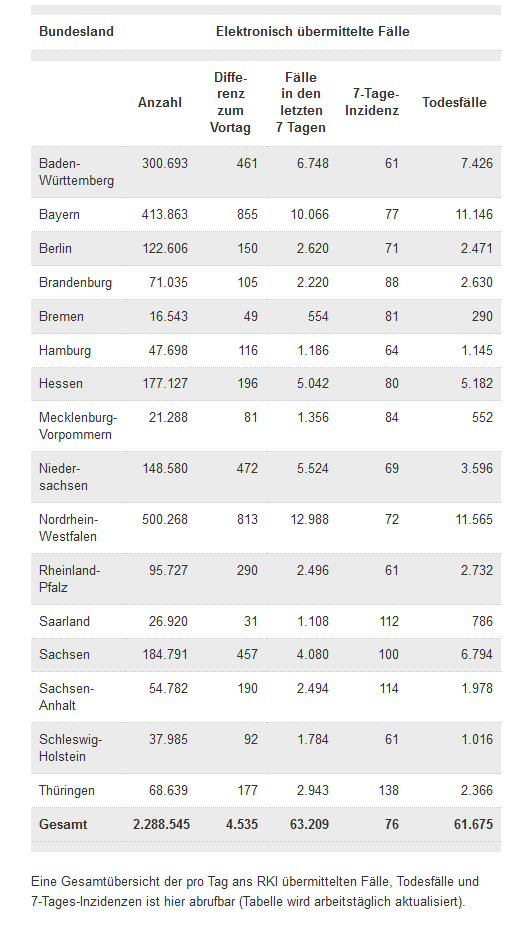Select Thüringen's incidence value 138
Image resolution: width=532 pixels, height=927 pixels.
389,790
